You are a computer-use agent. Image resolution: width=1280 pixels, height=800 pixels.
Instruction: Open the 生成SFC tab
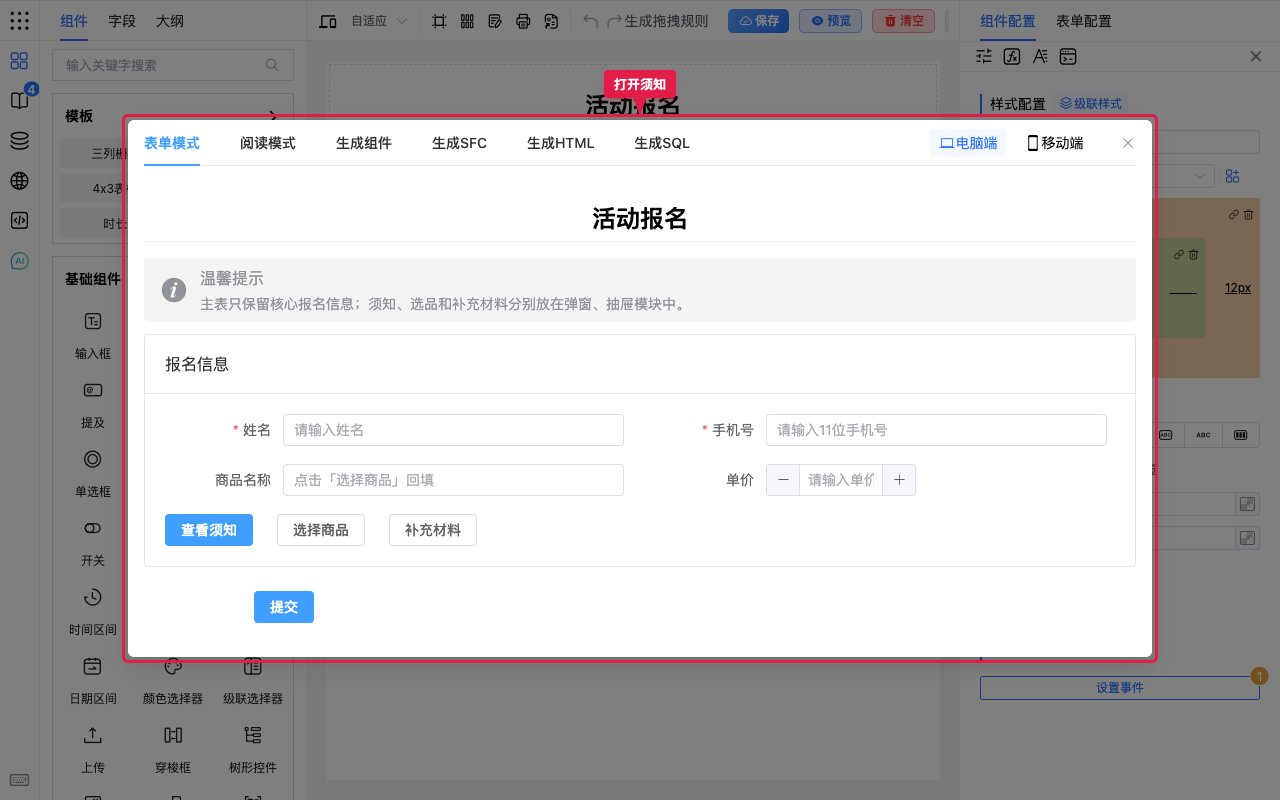coord(459,143)
